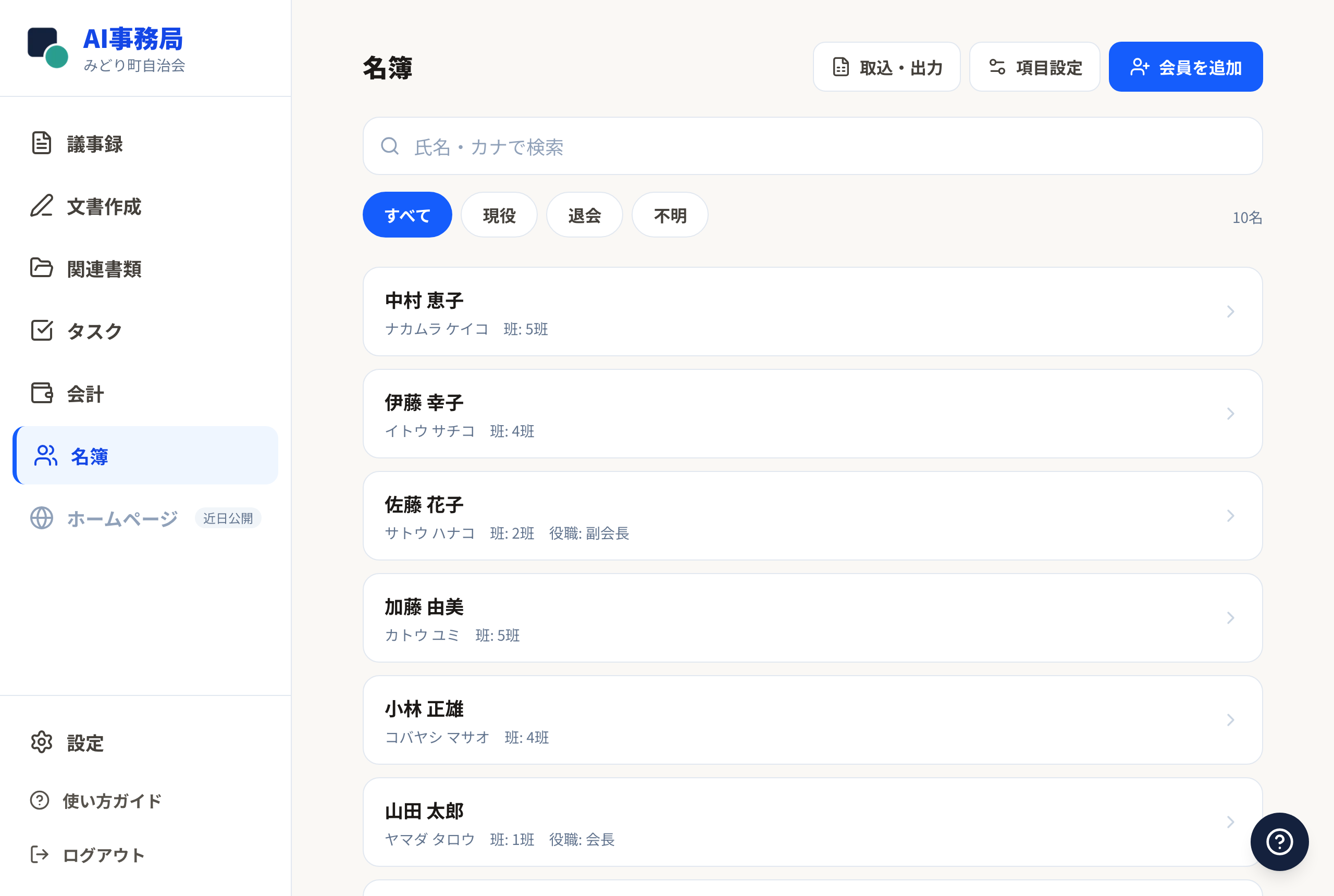
Task: Click the コバヤシ マサオ kana text
Action: (x=437, y=738)
